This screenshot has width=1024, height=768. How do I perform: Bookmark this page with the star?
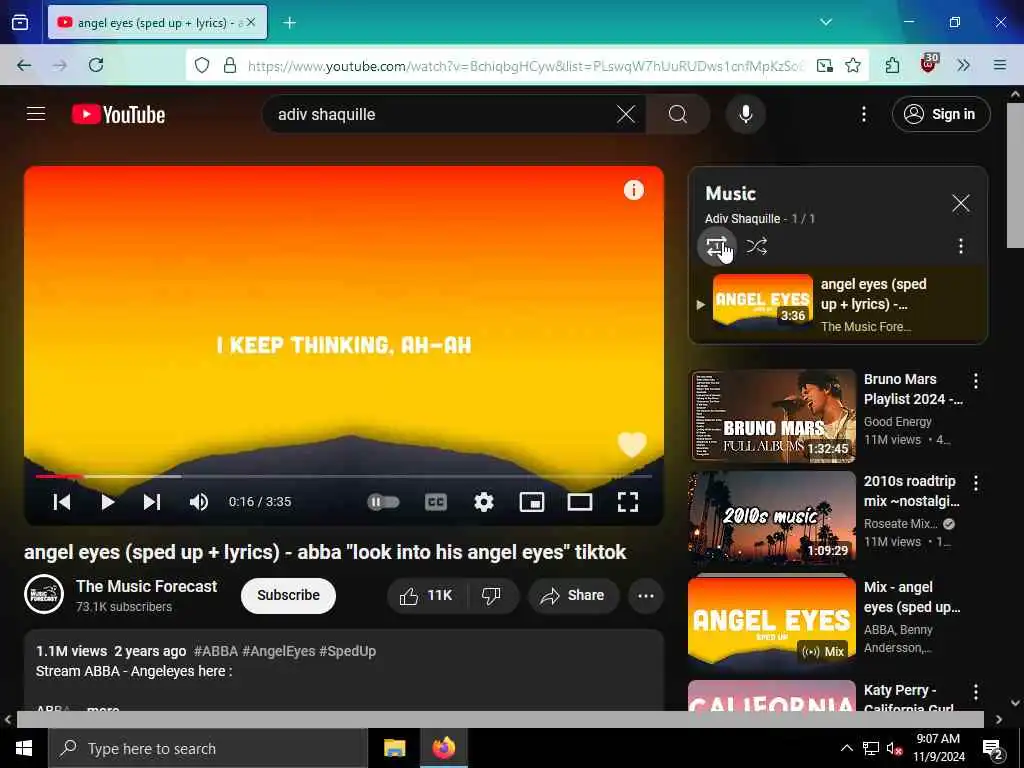[852, 65]
